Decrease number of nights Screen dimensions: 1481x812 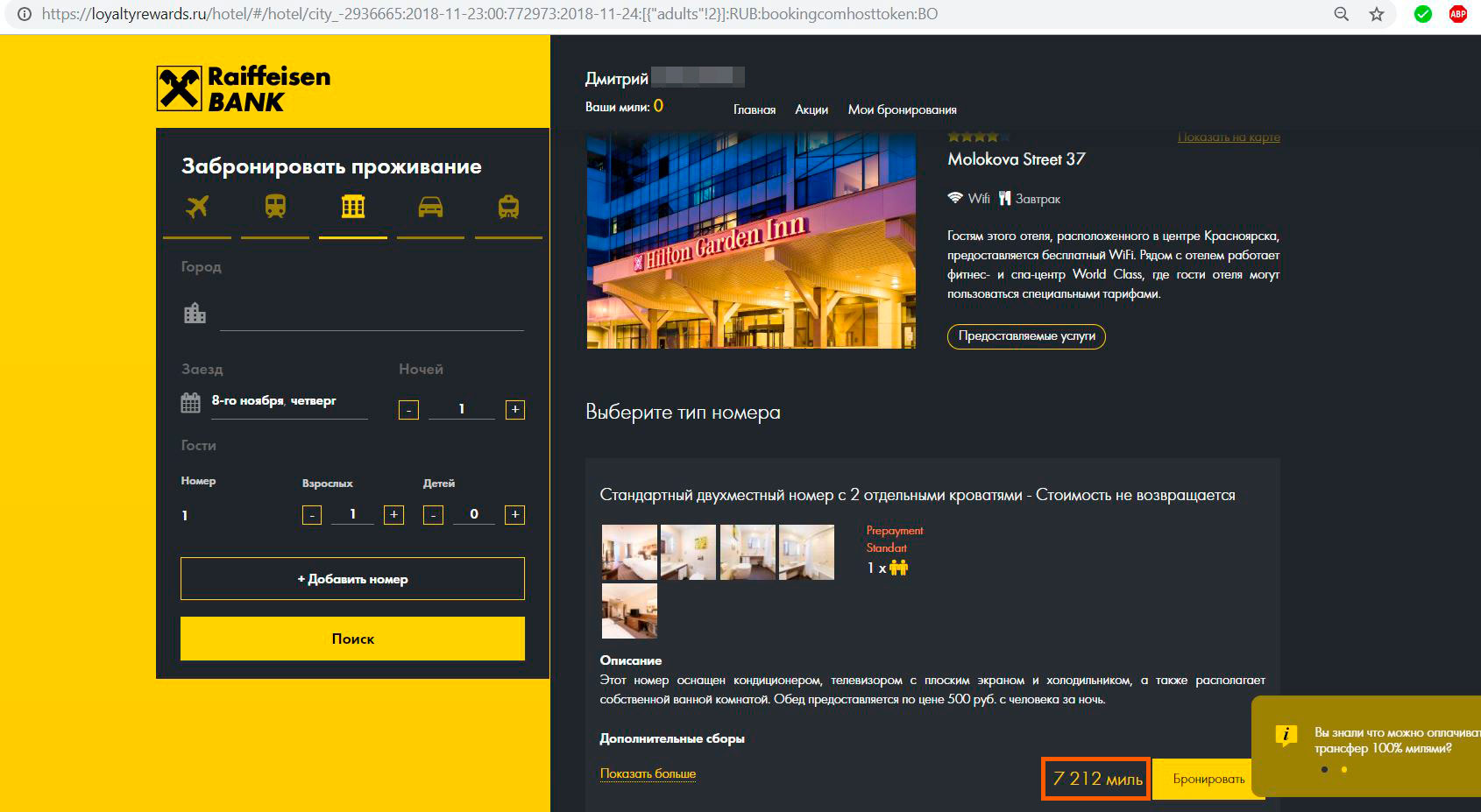coord(408,410)
